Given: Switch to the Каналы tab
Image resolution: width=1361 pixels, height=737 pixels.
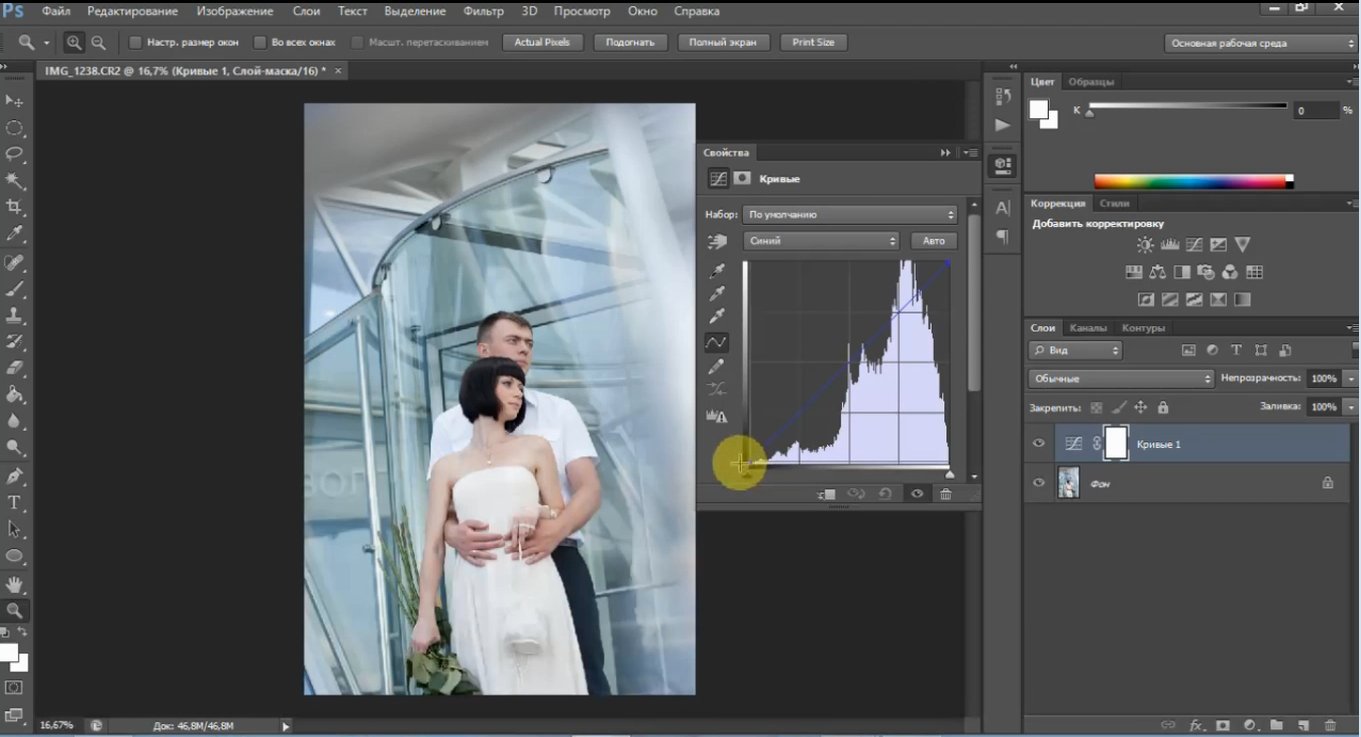Looking at the screenshot, I should pyautogui.click(x=1088, y=328).
